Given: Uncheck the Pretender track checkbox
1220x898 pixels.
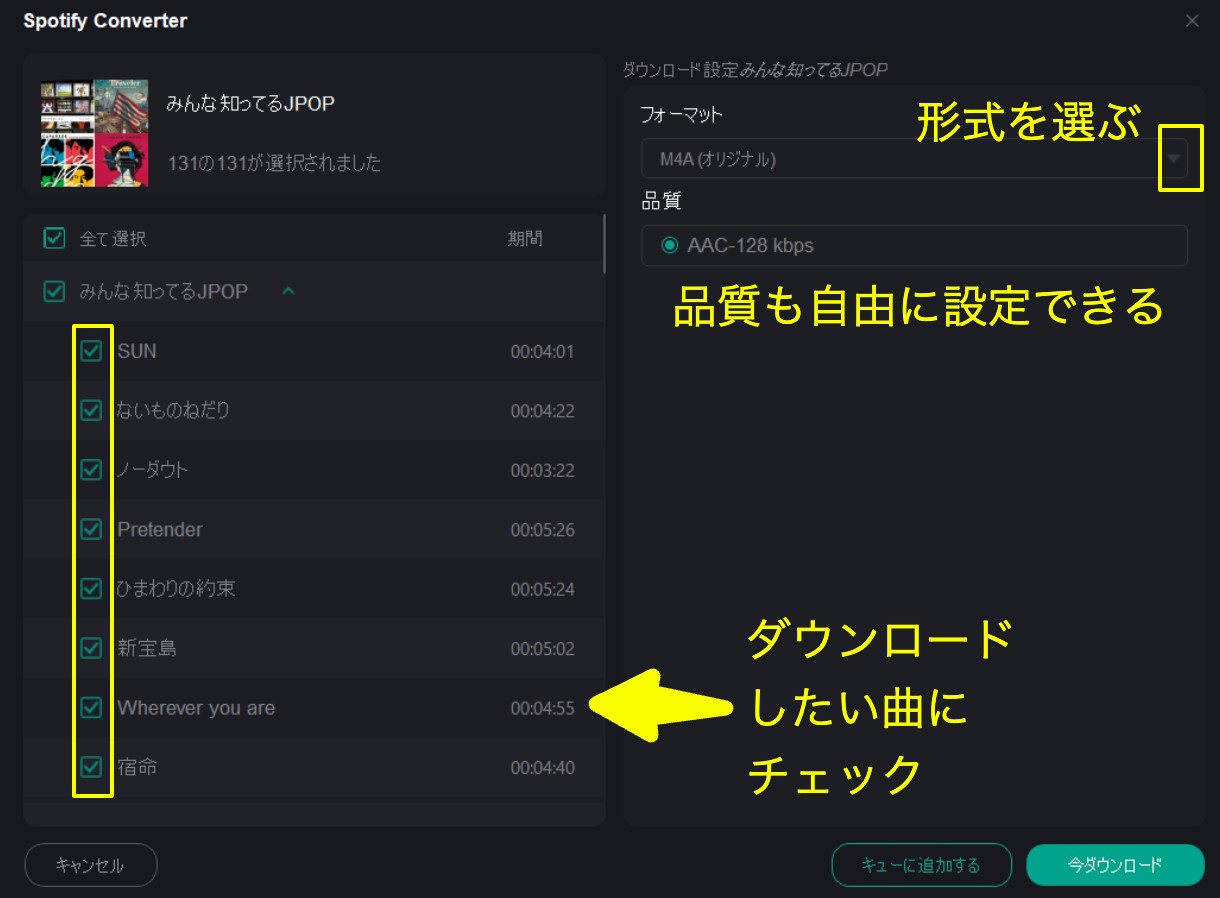Looking at the screenshot, I should [x=91, y=529].
